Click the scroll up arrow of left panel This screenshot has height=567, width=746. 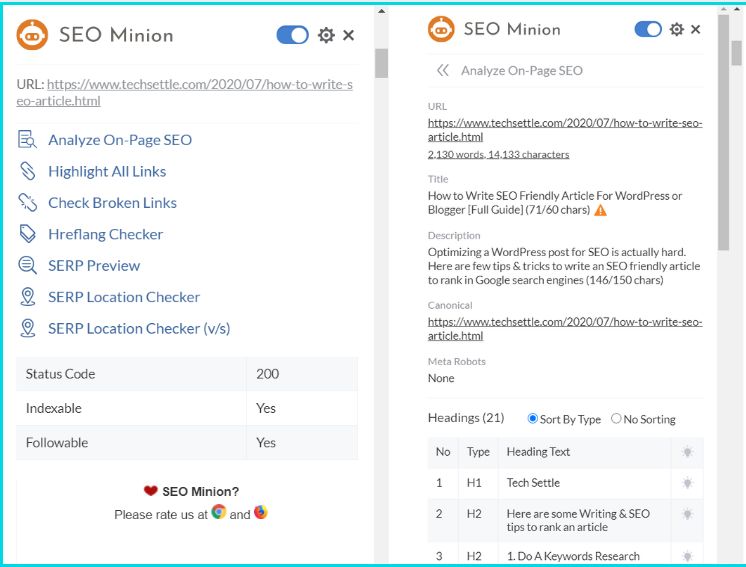382,10
